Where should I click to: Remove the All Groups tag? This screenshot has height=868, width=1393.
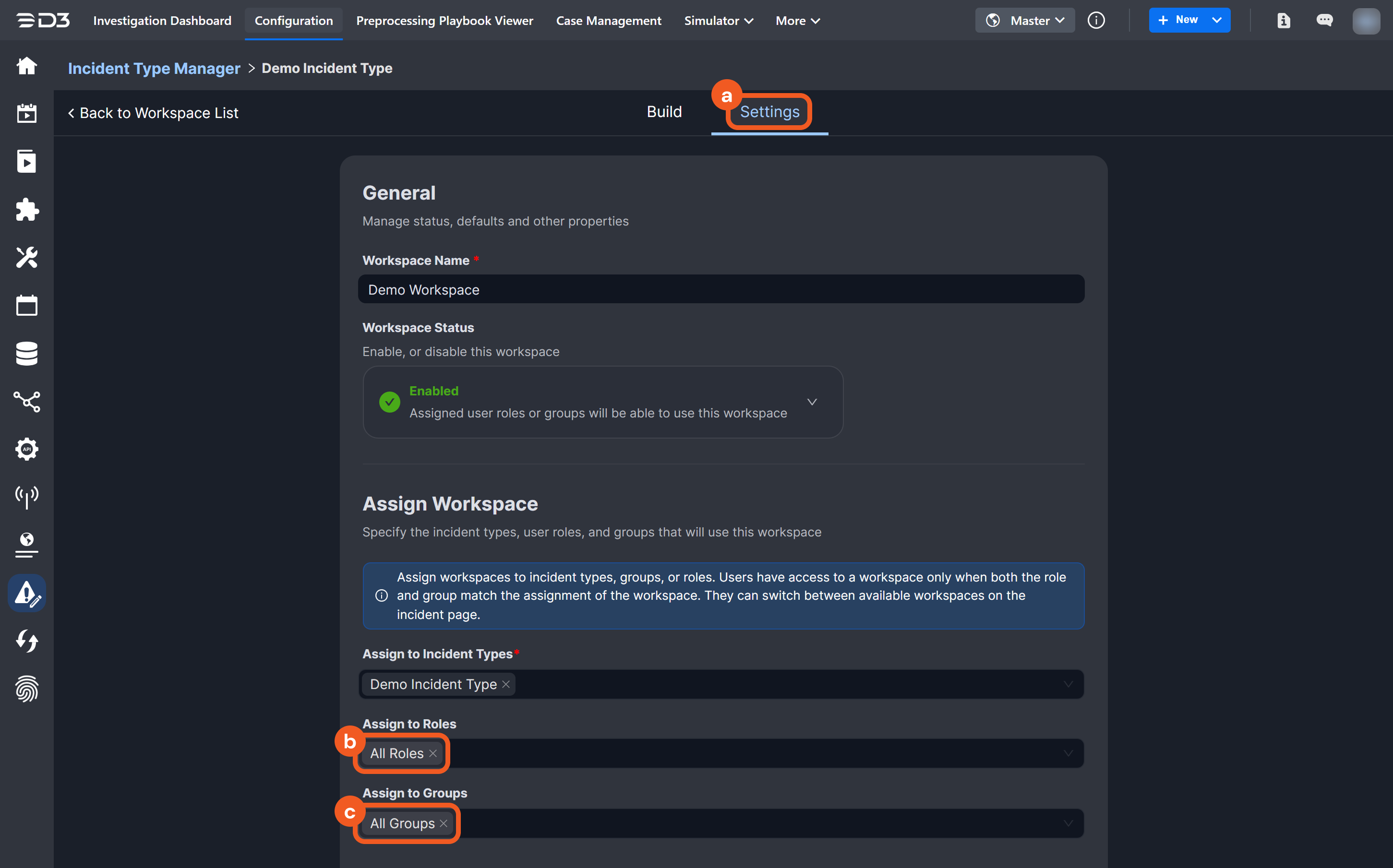[x=444, y=823]
